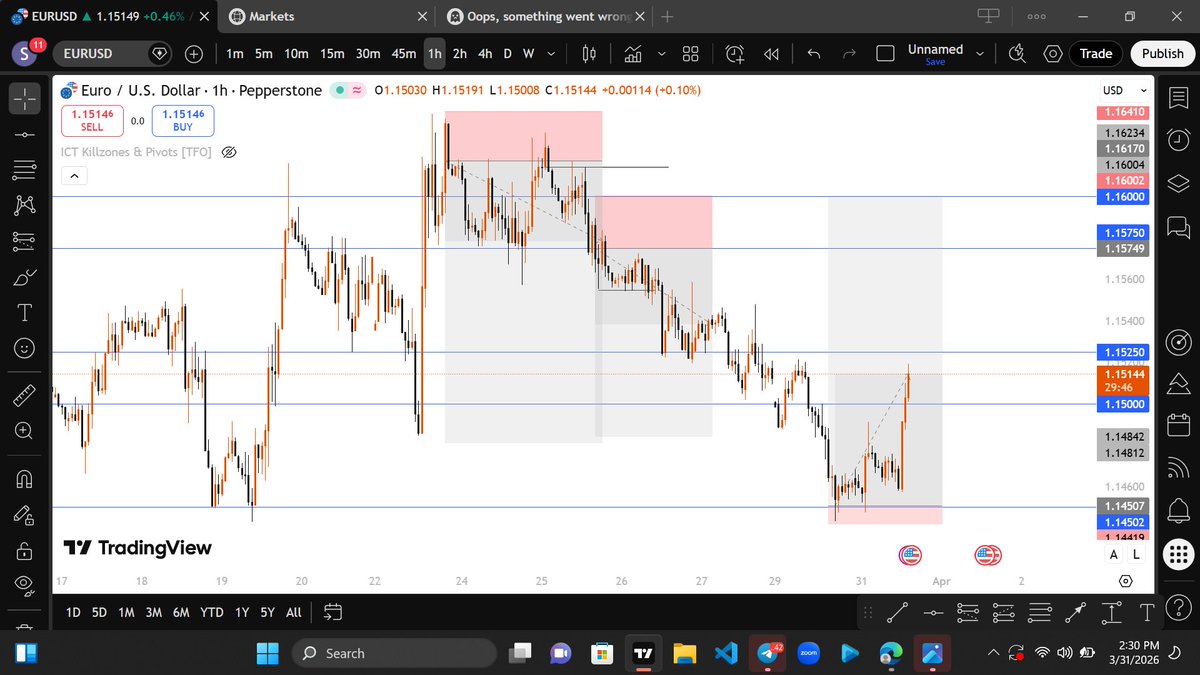Select the ruler measure tool
Image resolution: width=1200 pixels, height=675 pixels.
point(25,396)
